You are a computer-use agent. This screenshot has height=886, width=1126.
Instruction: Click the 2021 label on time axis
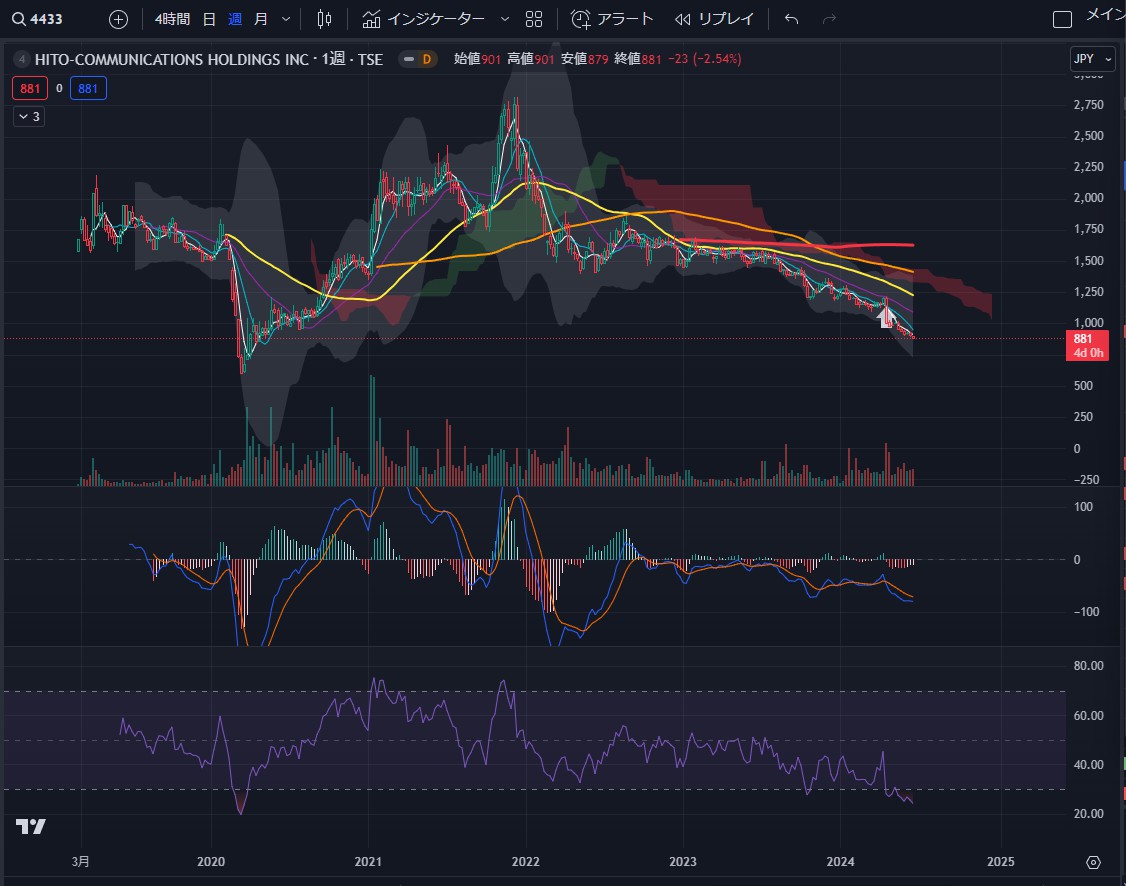point(368,862)
